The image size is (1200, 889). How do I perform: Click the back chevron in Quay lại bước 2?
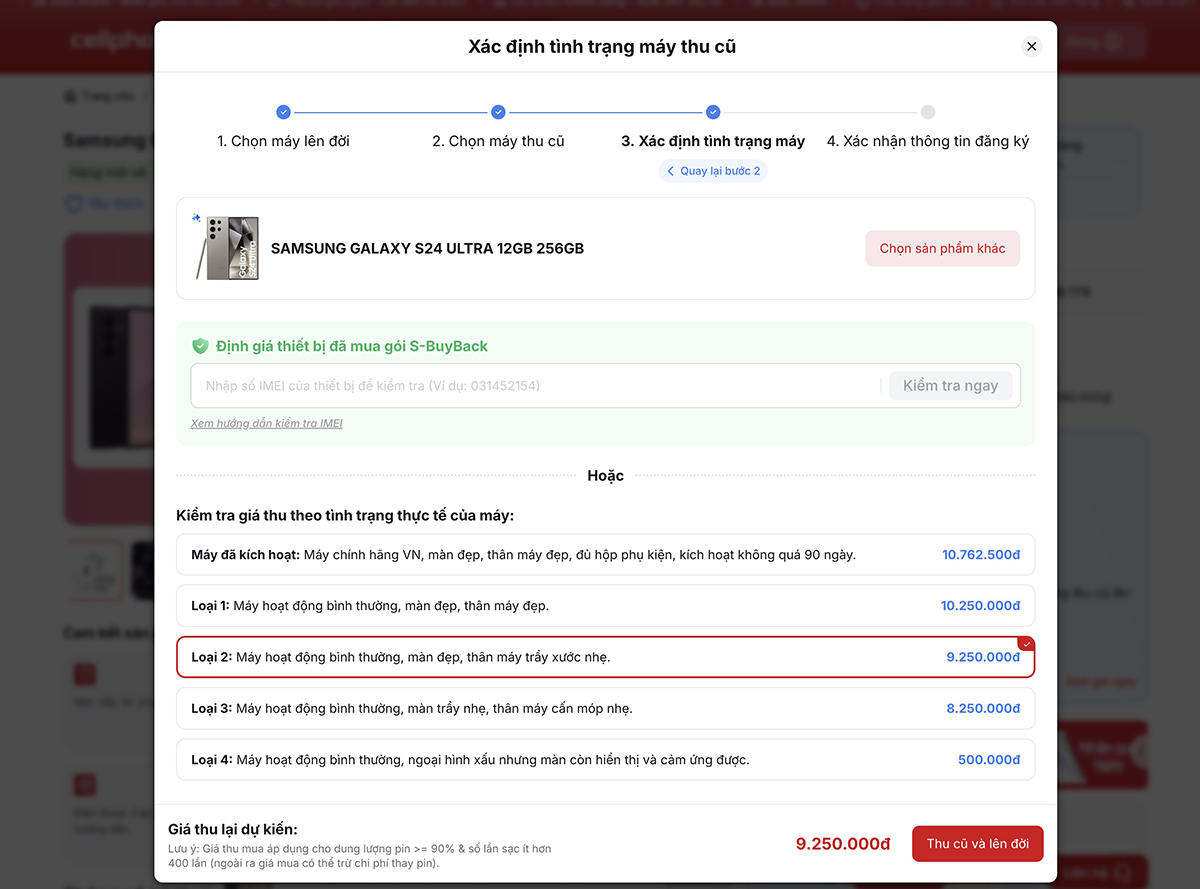[x=670, y=171]
